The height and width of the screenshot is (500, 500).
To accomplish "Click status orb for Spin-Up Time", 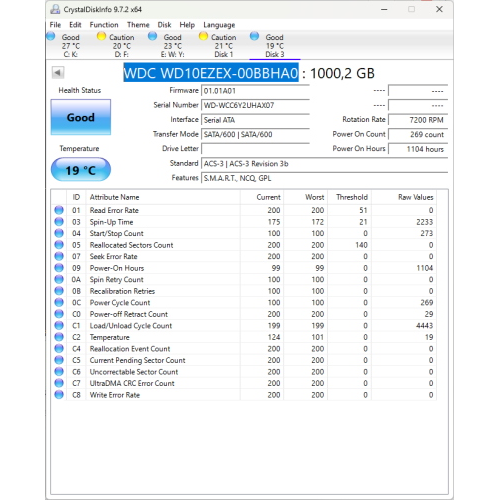I will point(59,222).
